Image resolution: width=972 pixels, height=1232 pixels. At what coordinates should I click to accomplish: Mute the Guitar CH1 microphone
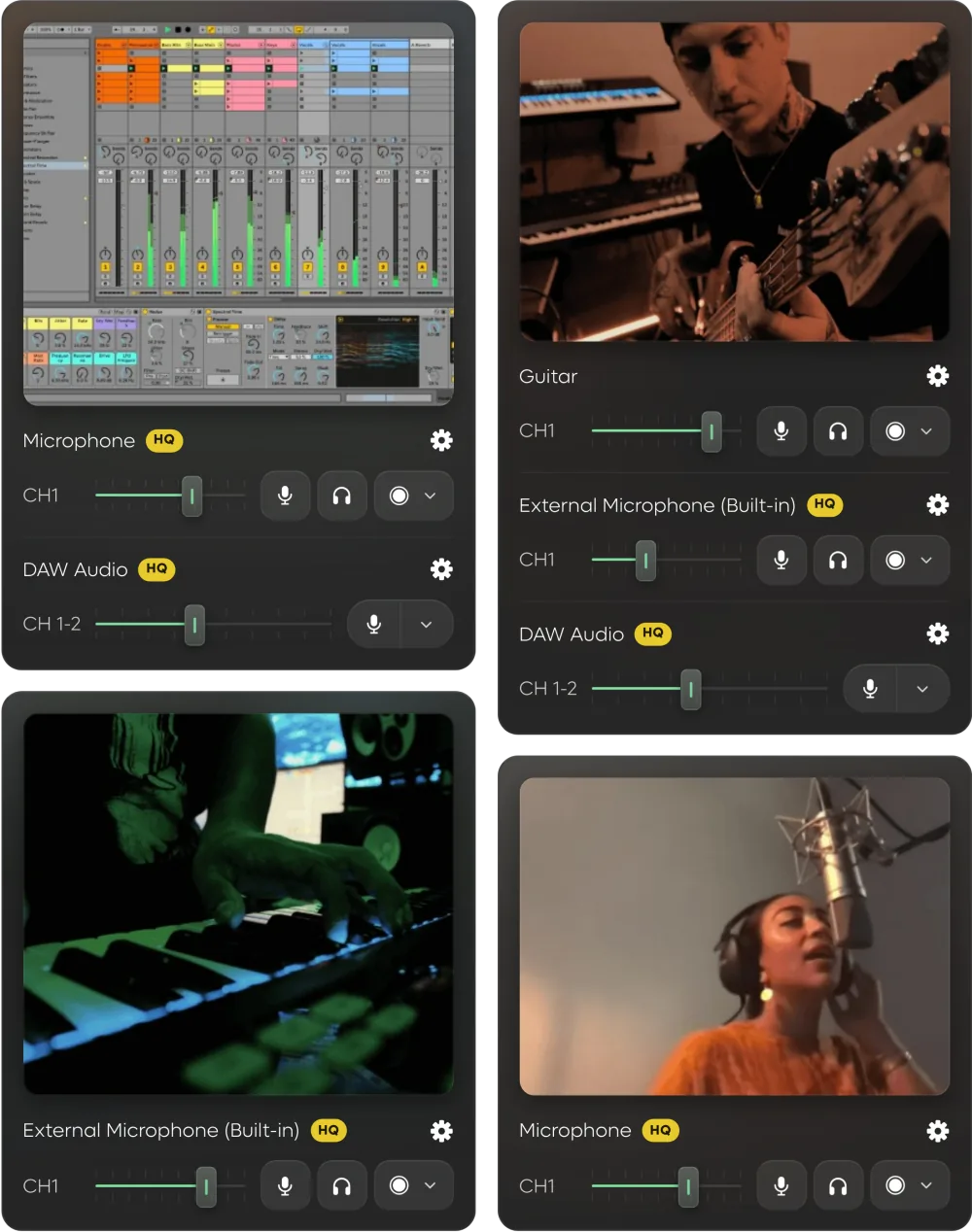(781, 430)
